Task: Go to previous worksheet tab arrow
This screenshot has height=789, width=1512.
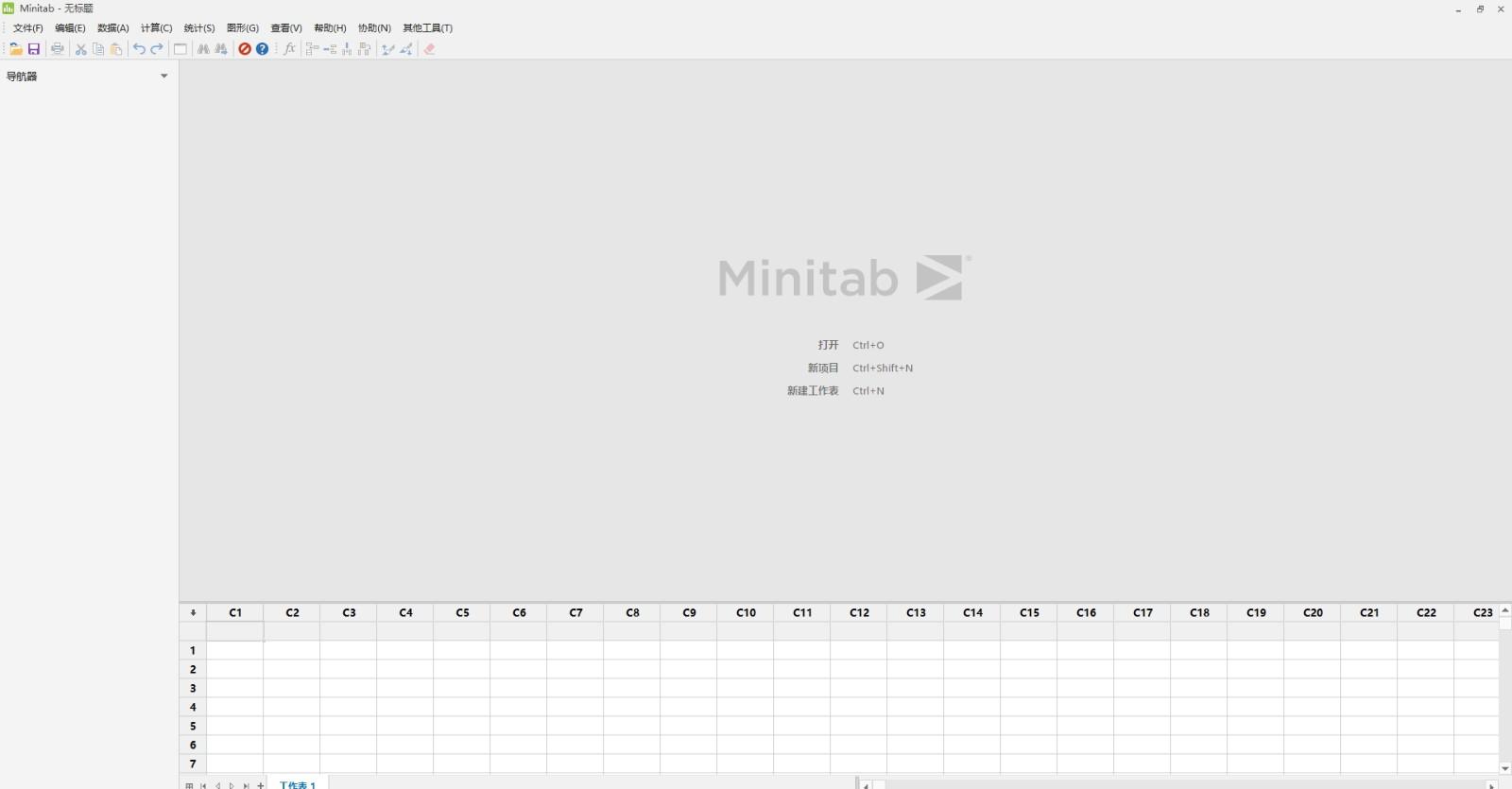Action: tap(217, 785)
